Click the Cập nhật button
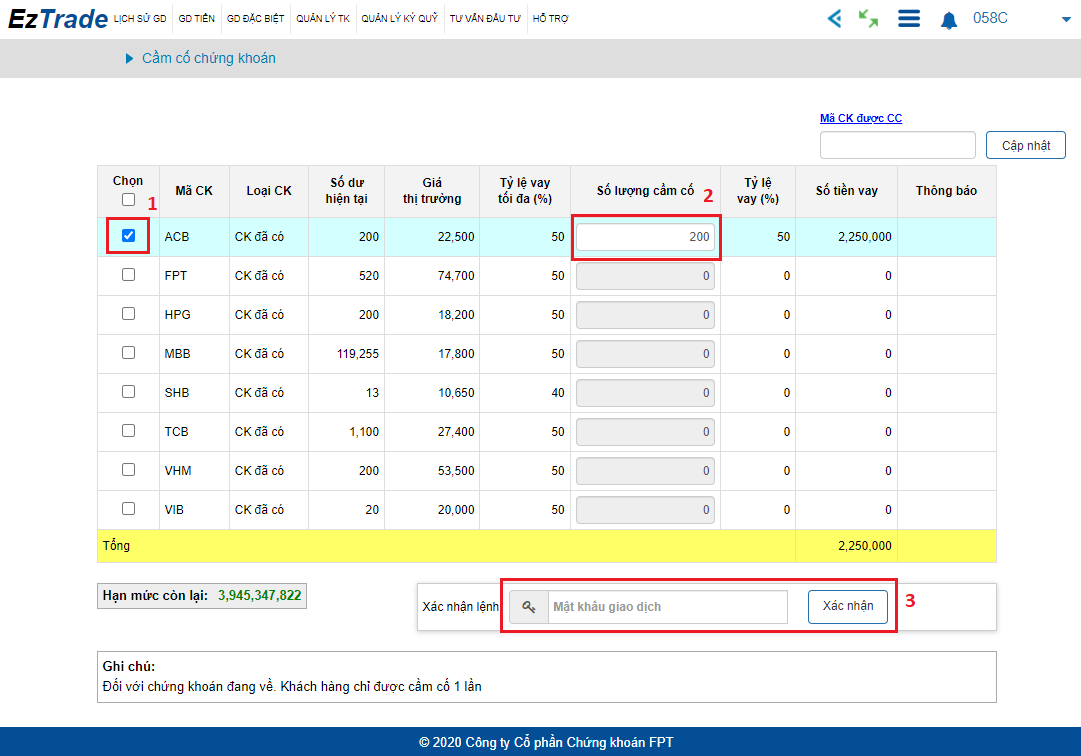Viewport: 1081px width, 756px height. pyautogui.click(x=1025, y=145)
